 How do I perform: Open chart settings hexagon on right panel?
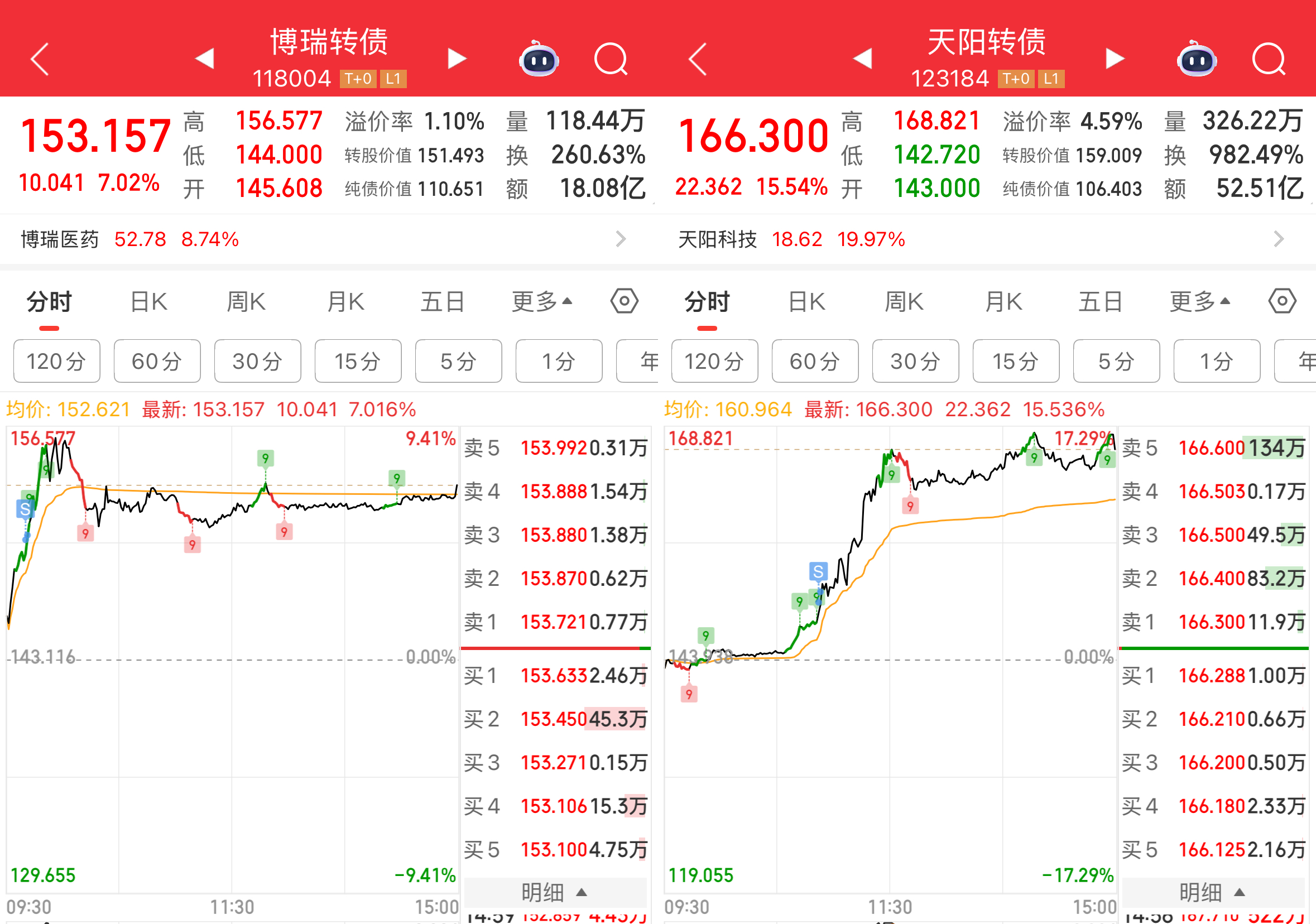1282,301
